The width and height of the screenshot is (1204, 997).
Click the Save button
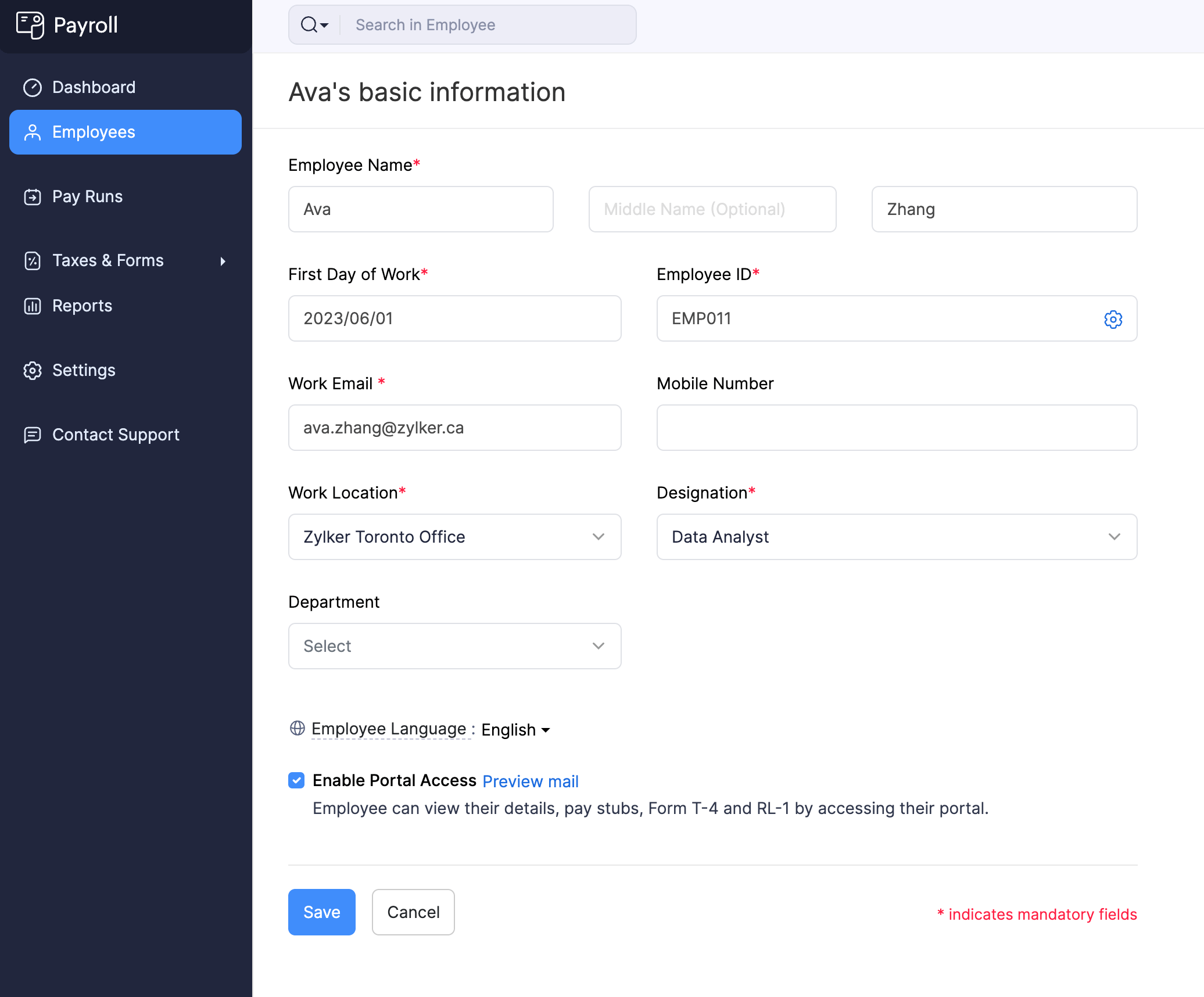pos(321,912)
